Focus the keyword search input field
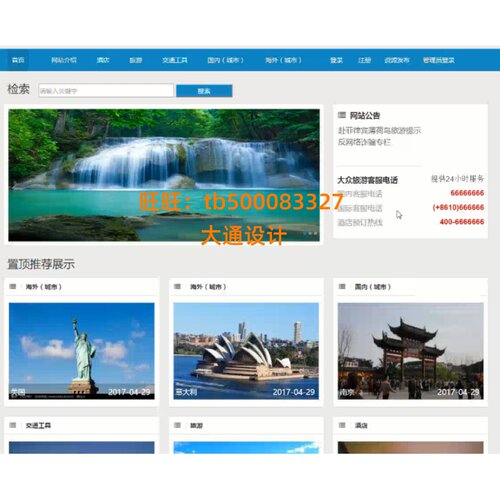The width and height of the screenshot is (500, 500). pyautogui.click(x=106, y=91)
